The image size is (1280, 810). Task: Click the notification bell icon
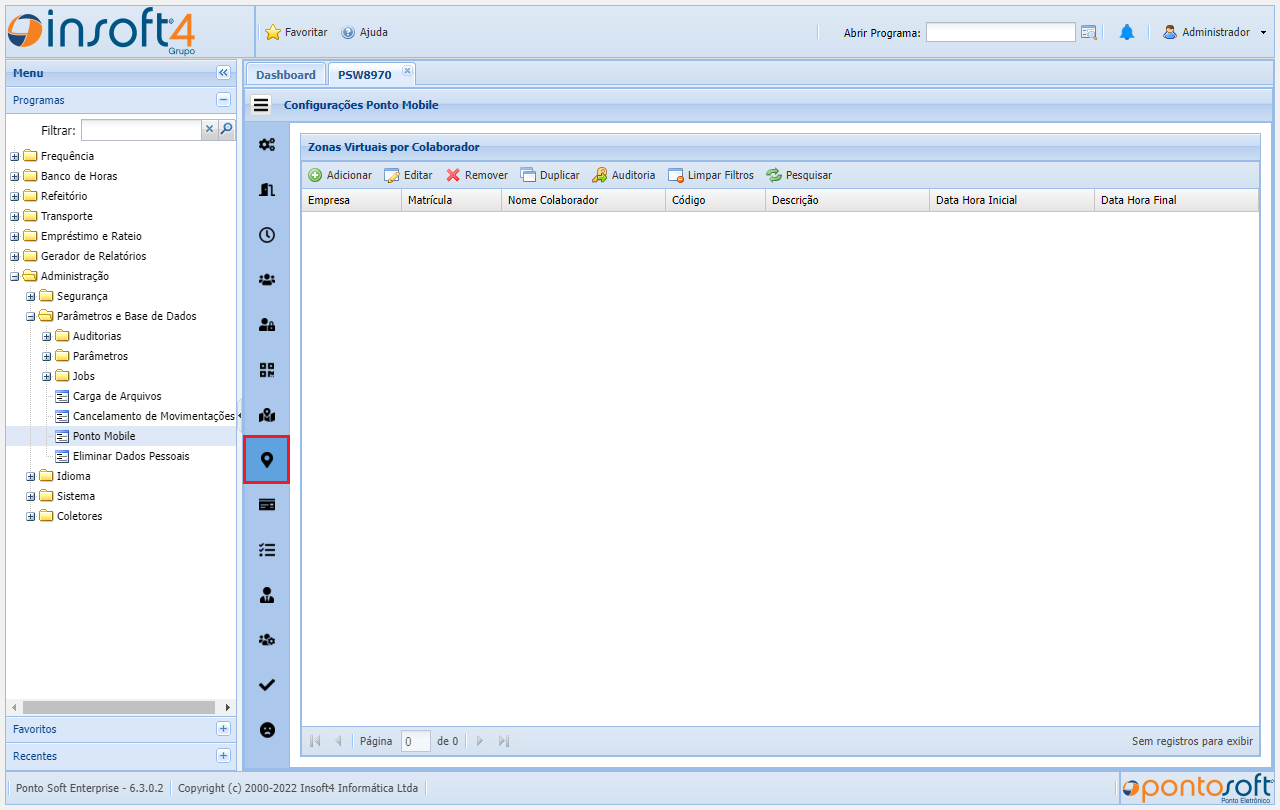[x=1127, y=33]
